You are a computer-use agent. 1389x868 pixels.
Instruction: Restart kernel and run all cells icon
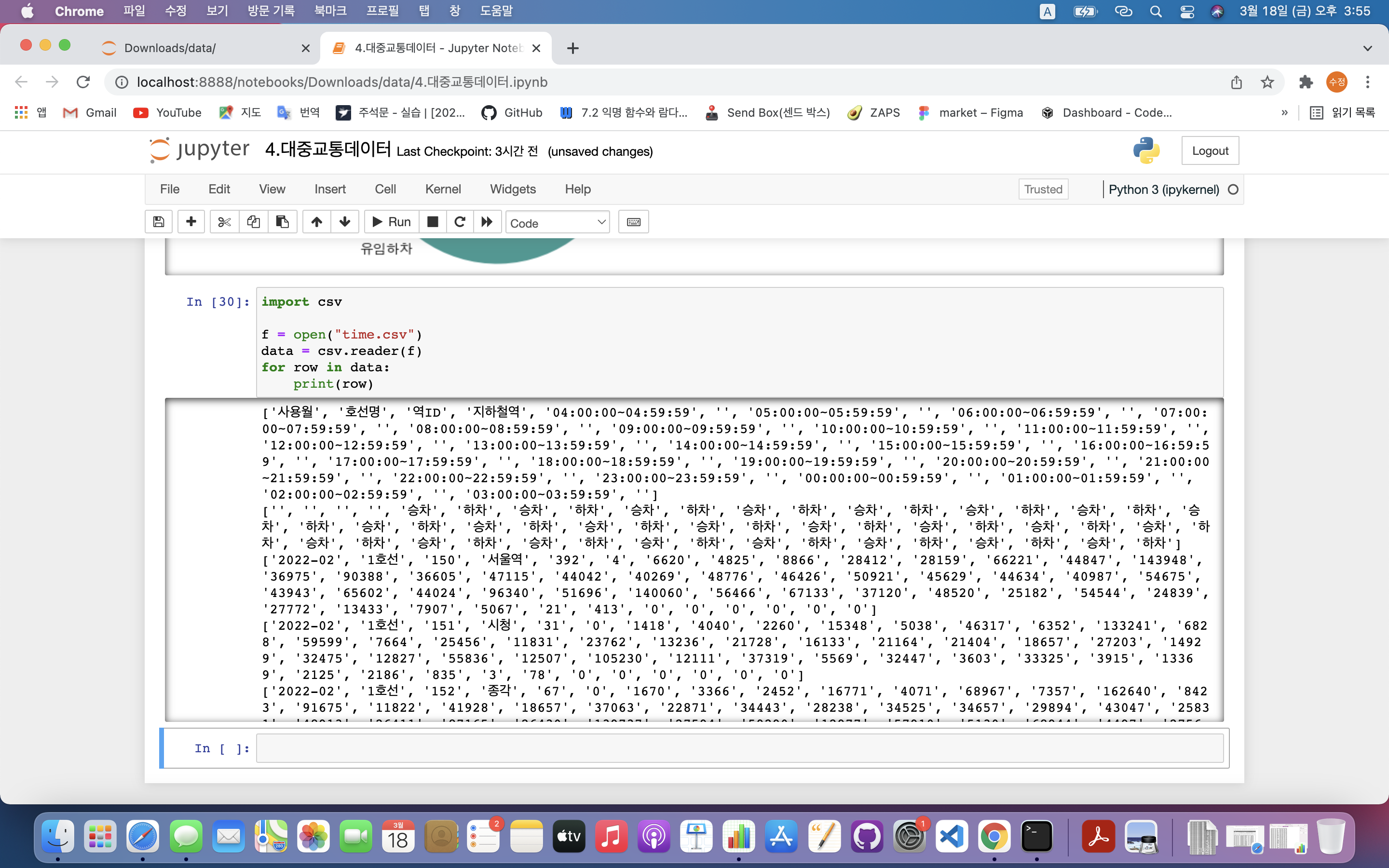487,222
